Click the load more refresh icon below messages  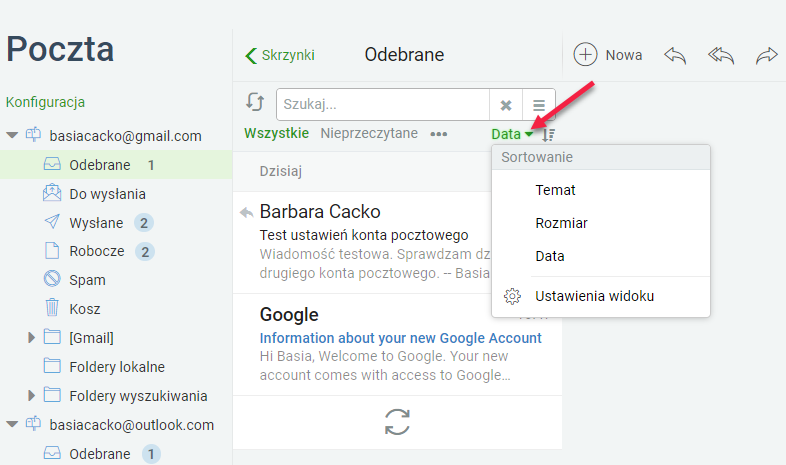point(397,422)
